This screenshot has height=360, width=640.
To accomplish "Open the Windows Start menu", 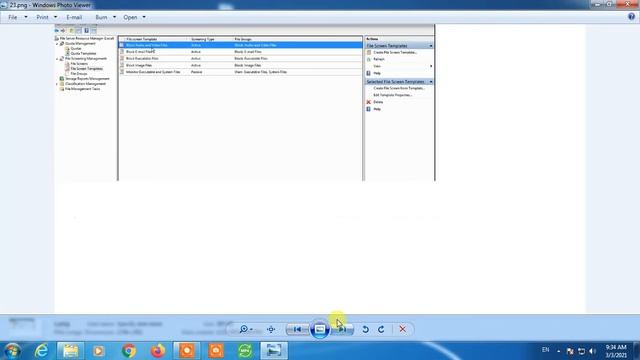I will click(x=12, y=351).
